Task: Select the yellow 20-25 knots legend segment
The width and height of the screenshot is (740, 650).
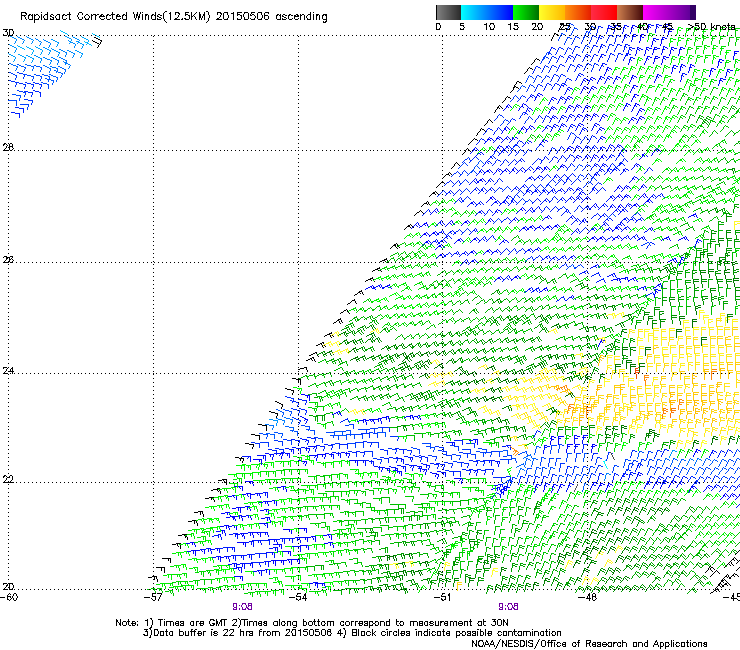Action: click(x=552, y=12)
